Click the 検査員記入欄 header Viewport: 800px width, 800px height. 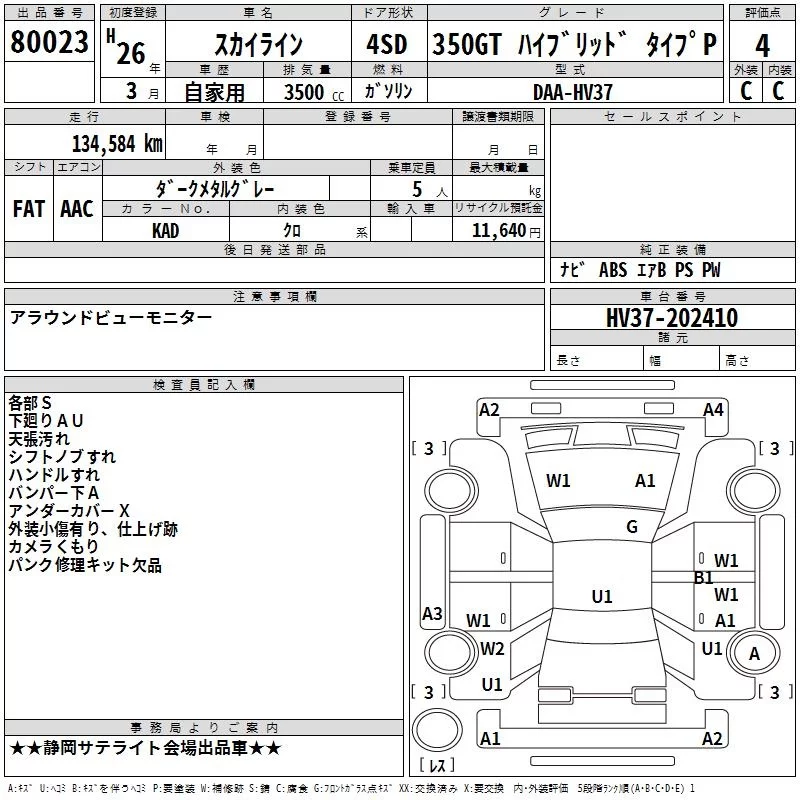tap(204, 385)
